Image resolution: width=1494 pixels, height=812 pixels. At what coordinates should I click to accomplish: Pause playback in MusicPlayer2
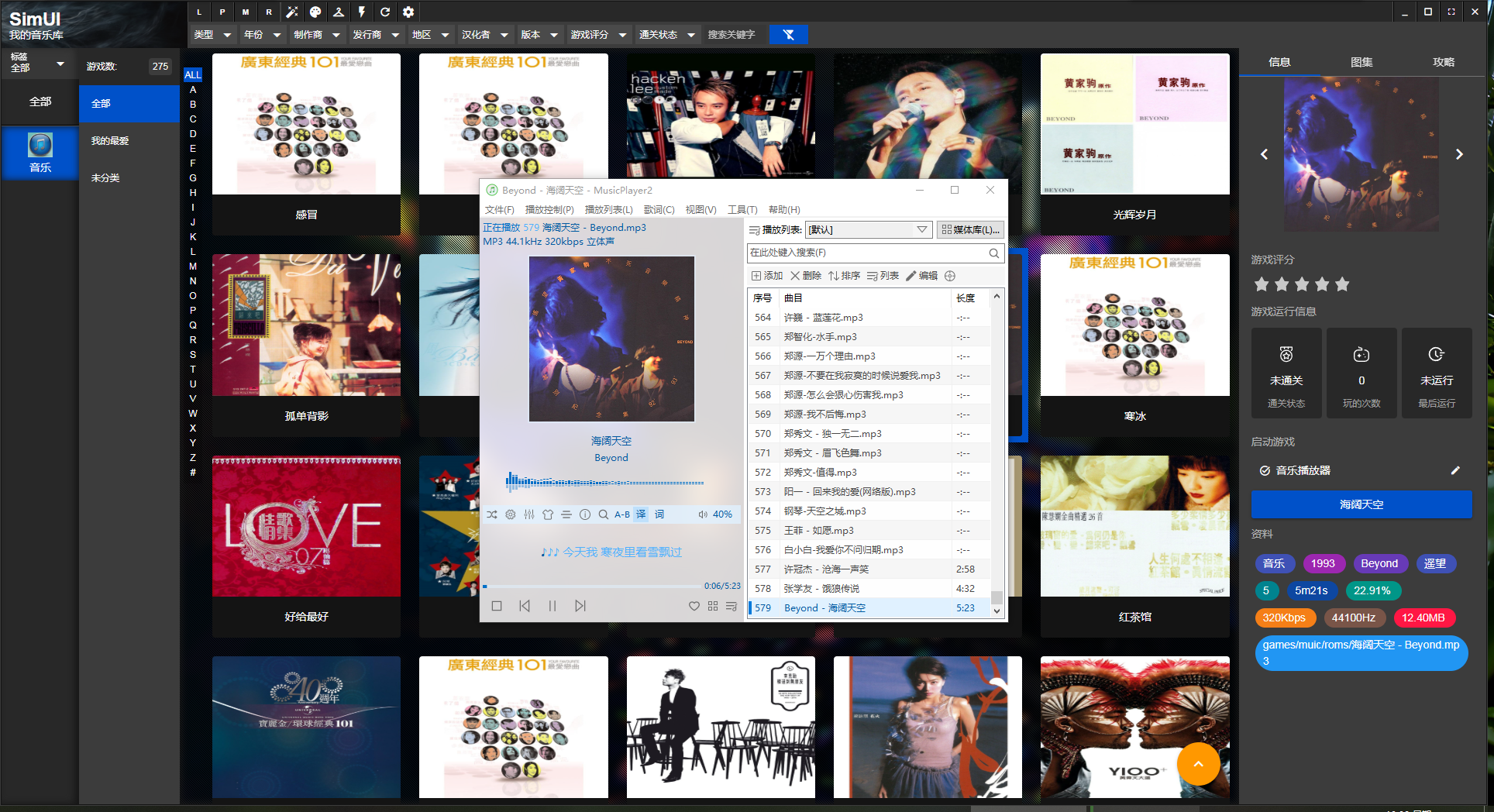pos(553,606)
